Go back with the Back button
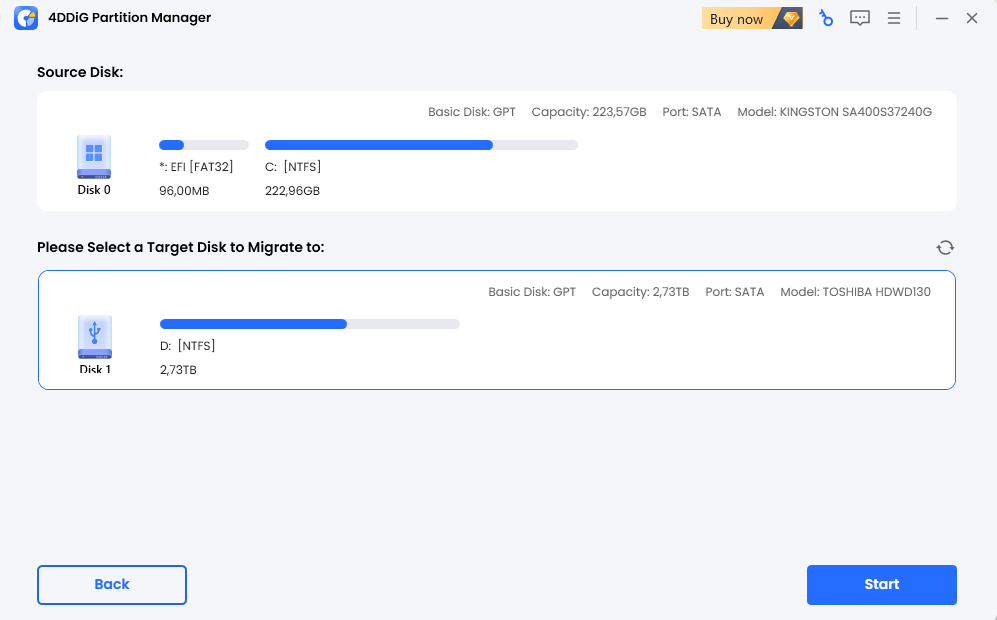The image size is (997, 620). click(x=112, y=584)
